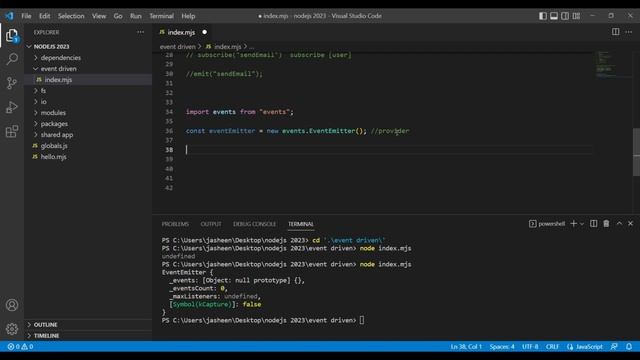Open the Extensions view icon

(12, 131)
